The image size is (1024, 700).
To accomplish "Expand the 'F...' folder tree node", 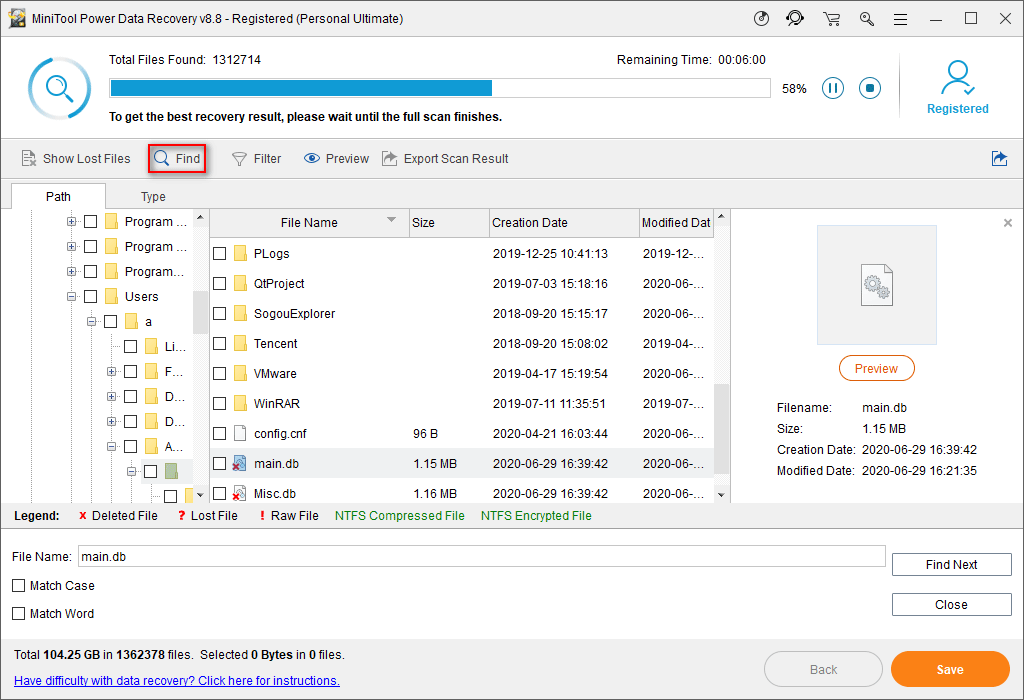I will [x=112, y=372].
